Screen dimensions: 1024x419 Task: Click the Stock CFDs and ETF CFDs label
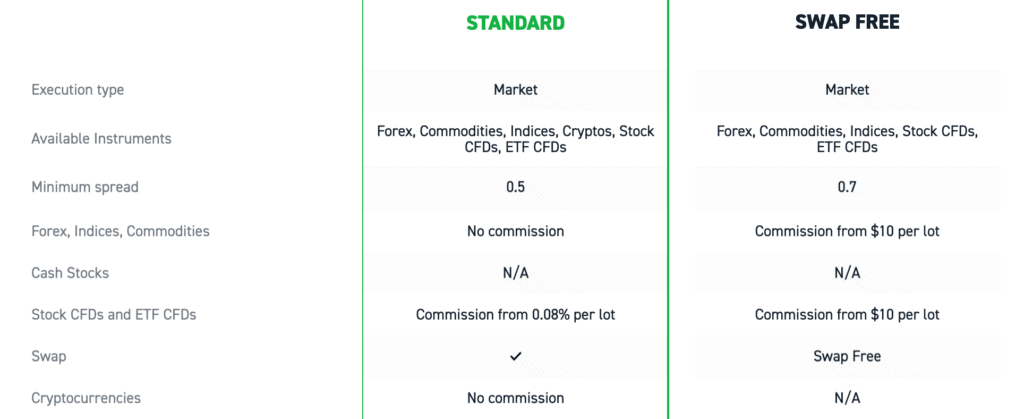pyautogui.click(x=114, y=315)
